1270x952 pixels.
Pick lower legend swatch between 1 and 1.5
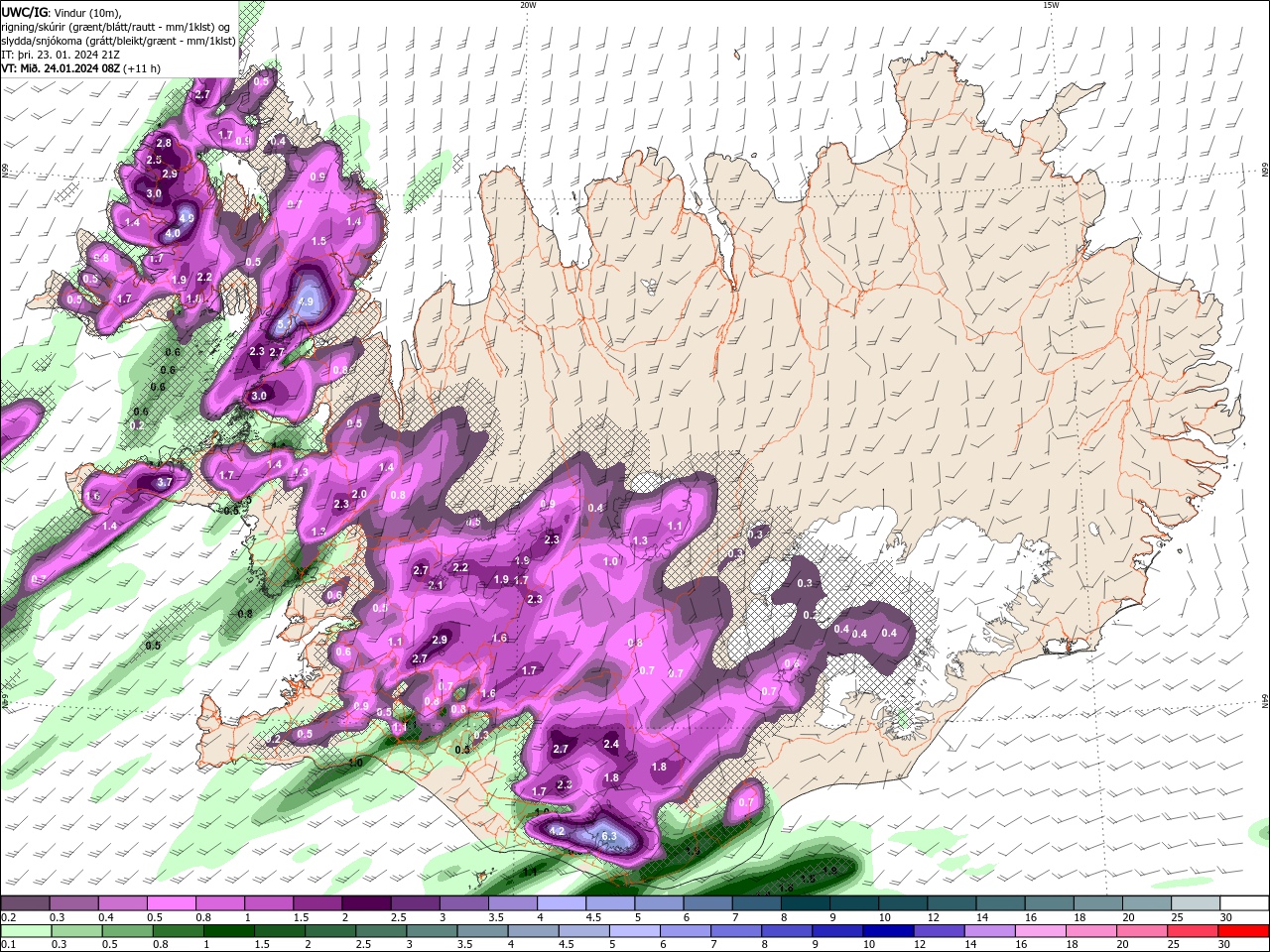(x=229, y=931)
